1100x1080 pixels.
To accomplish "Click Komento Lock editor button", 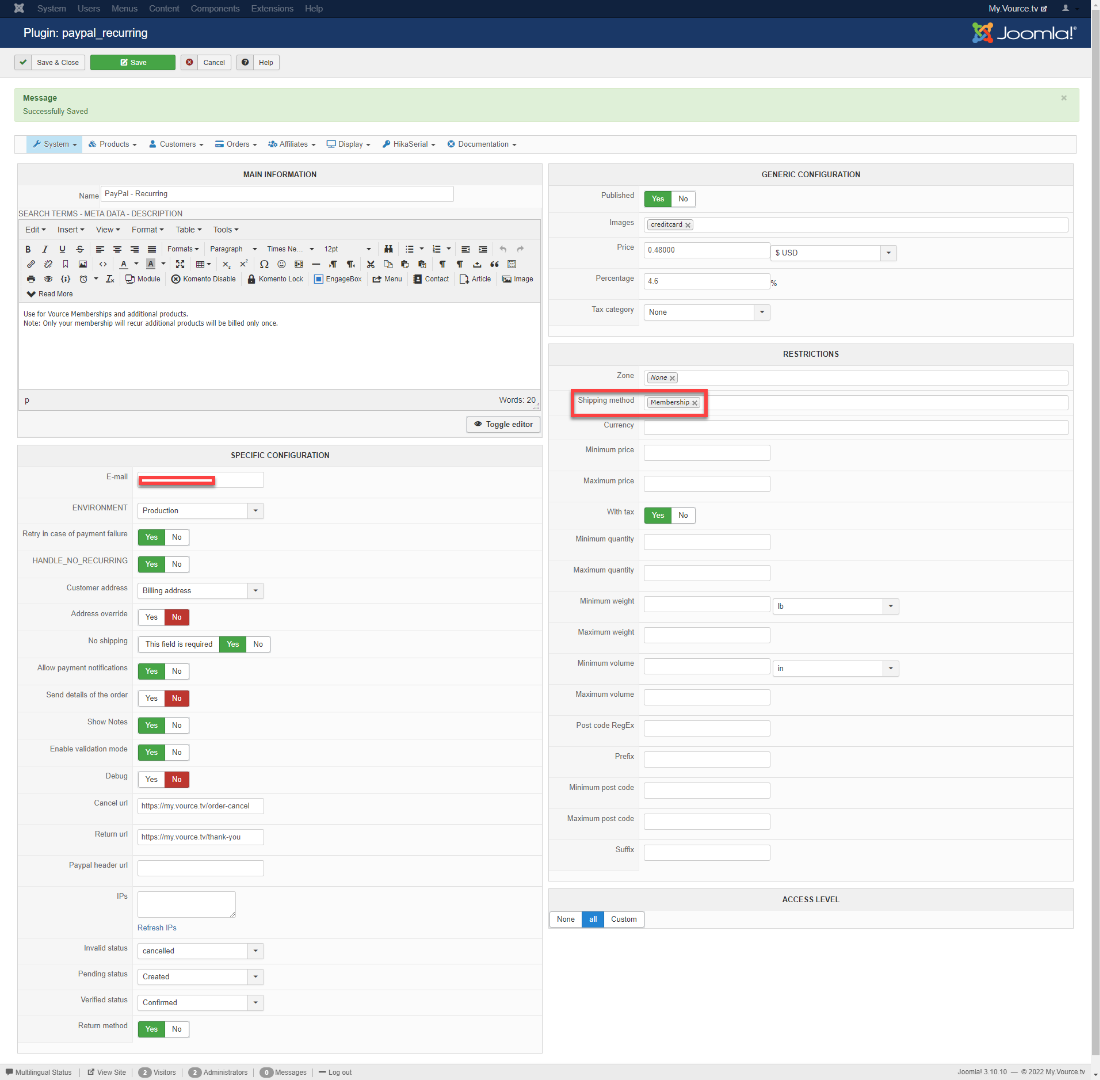I will coord(276,279).
